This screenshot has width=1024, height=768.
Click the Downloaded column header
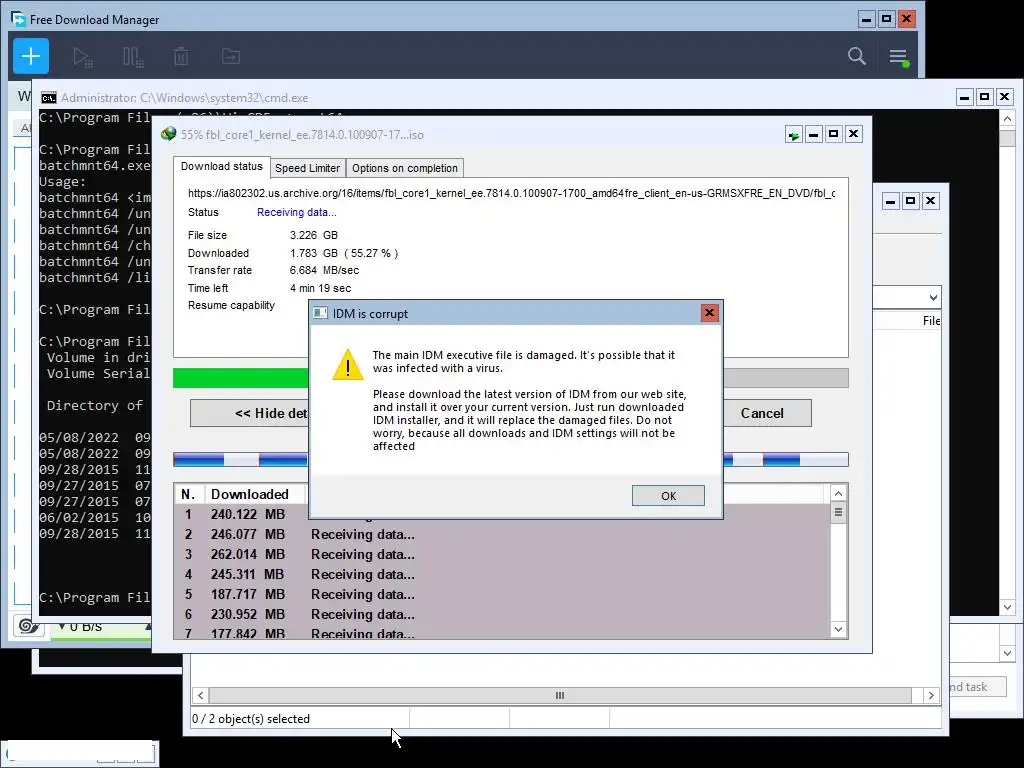pyautogui.click(x=255, y=494)
